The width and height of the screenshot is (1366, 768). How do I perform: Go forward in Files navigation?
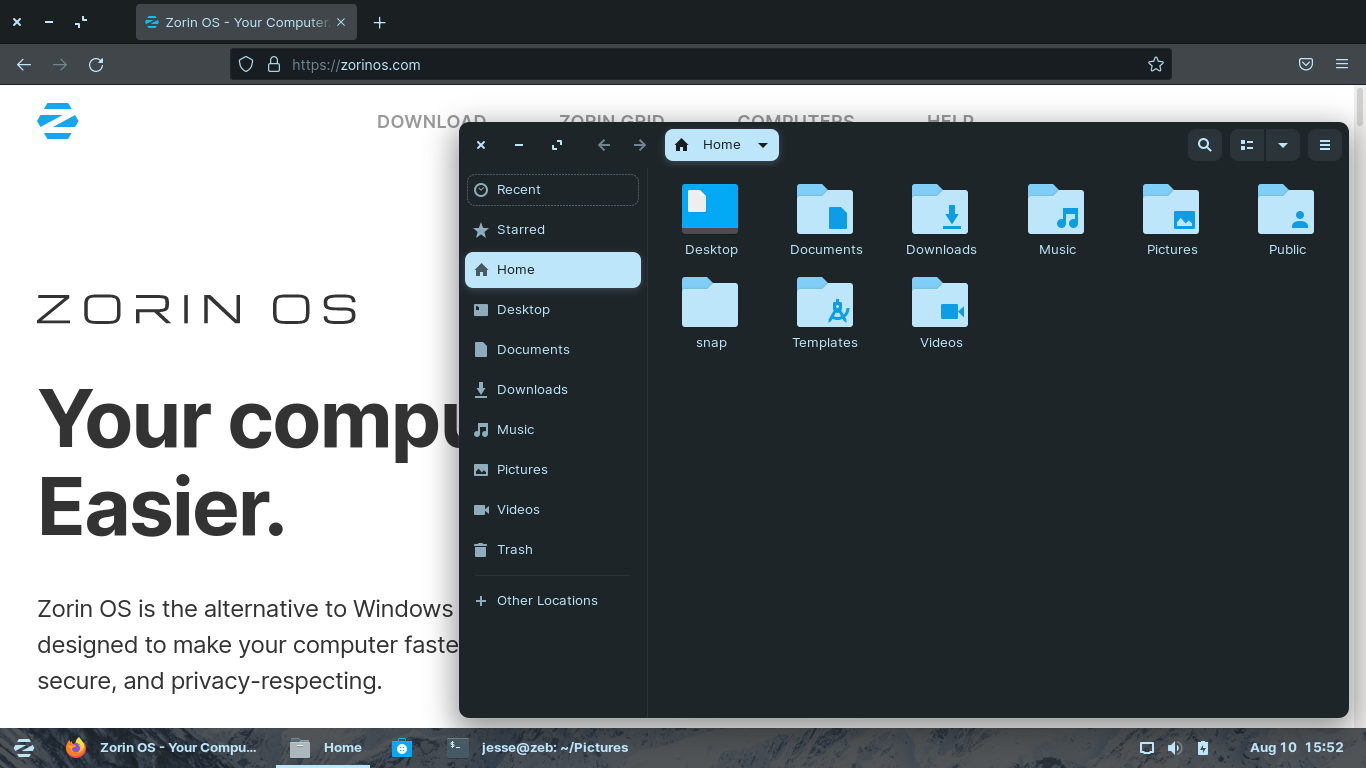640,145
